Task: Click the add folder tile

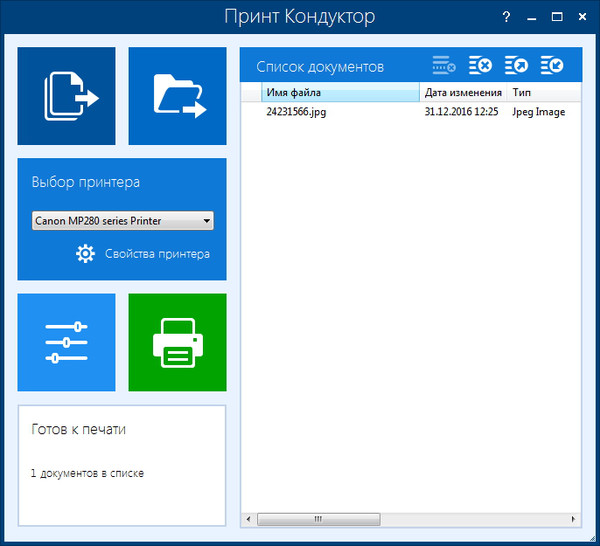Action: (178, 96)
